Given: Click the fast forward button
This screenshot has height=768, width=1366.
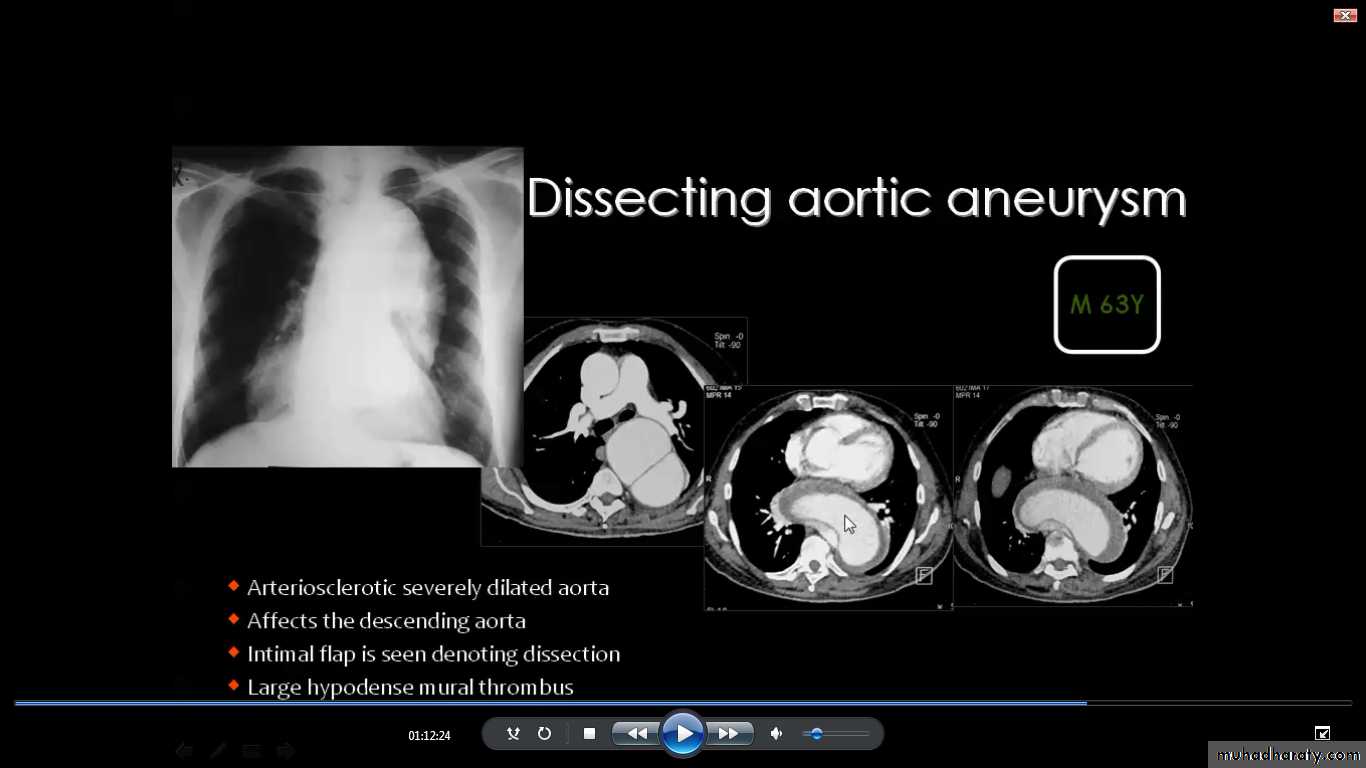Looking at the screenshot, I should tap(729, 734).
